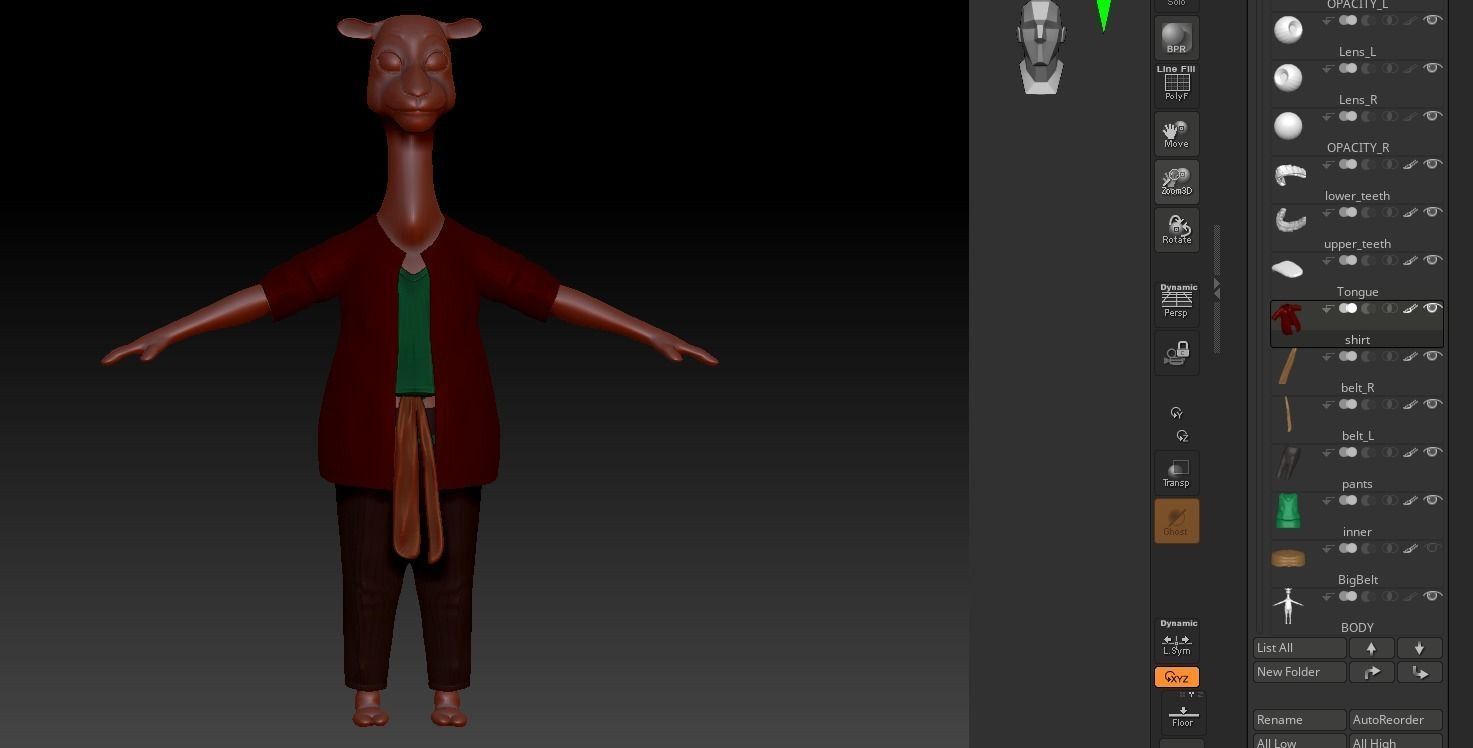Select the lower_teeth subtool thumbnail
Image resolution: width=1473 pixels, height=748 pixels.
pos(1288,174)
